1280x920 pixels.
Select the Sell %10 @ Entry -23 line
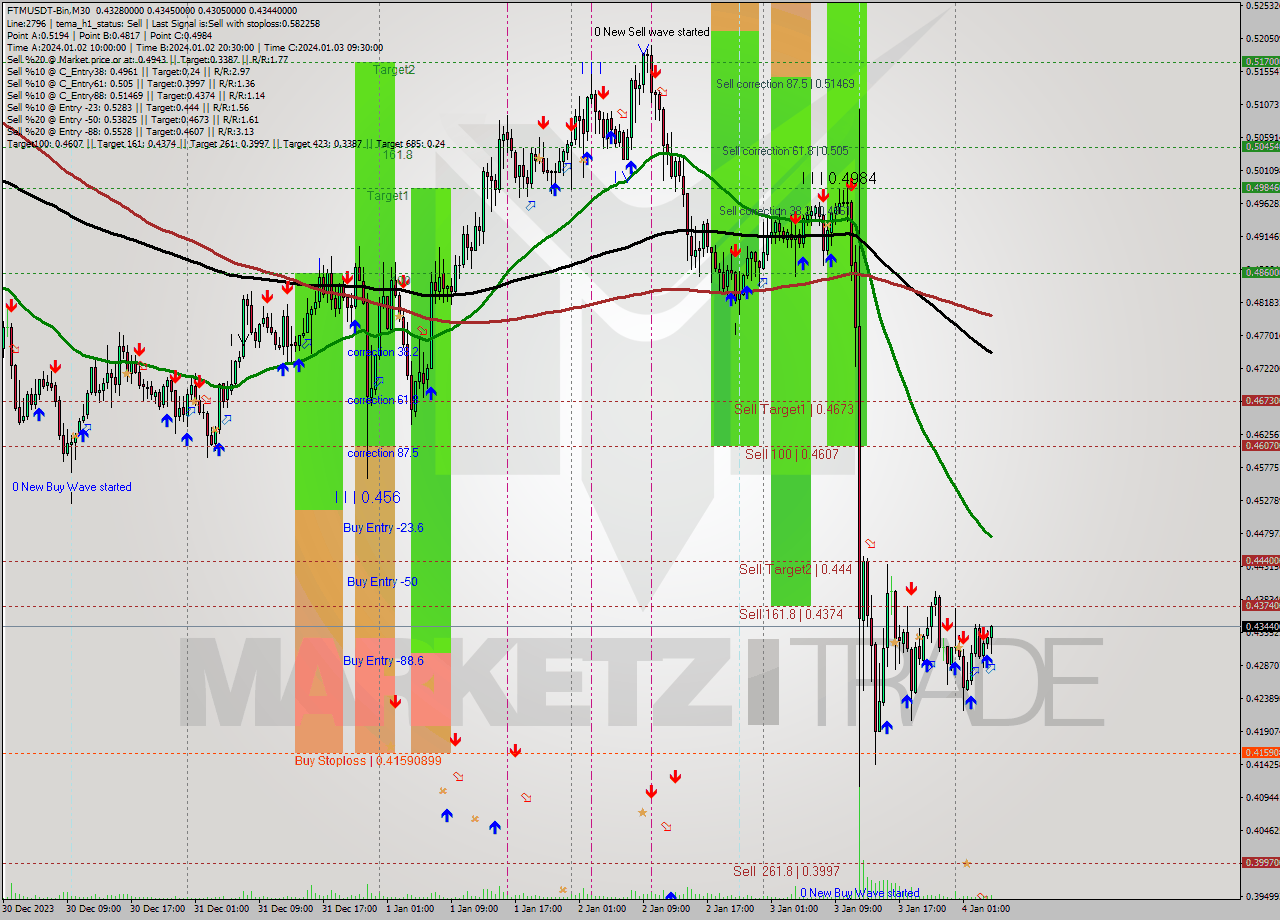click(127, 108)
